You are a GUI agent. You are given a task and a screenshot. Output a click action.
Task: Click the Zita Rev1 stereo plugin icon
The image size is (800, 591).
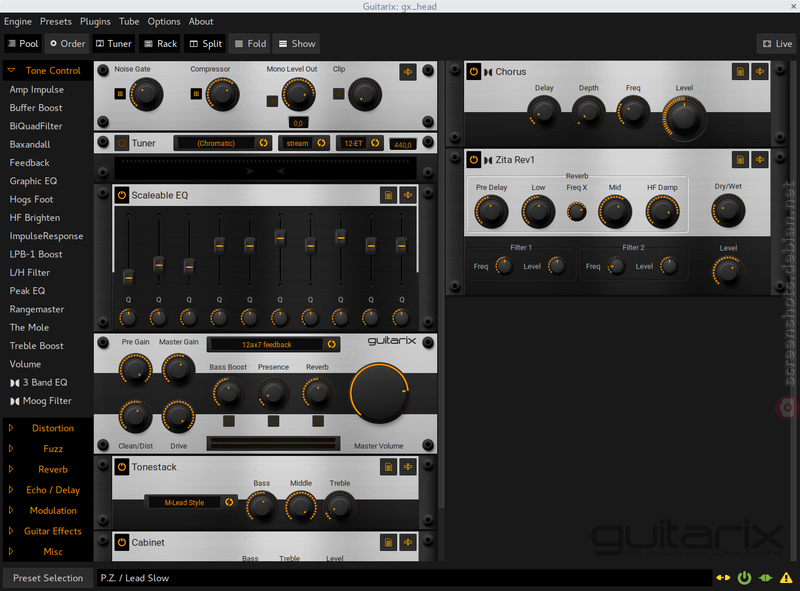(x=488, y=160)
